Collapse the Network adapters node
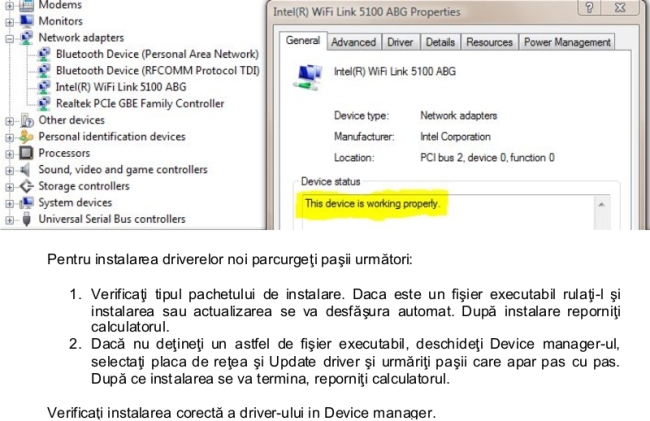The image size is (650, 421). pyautogui.click(x=9, y=39)
